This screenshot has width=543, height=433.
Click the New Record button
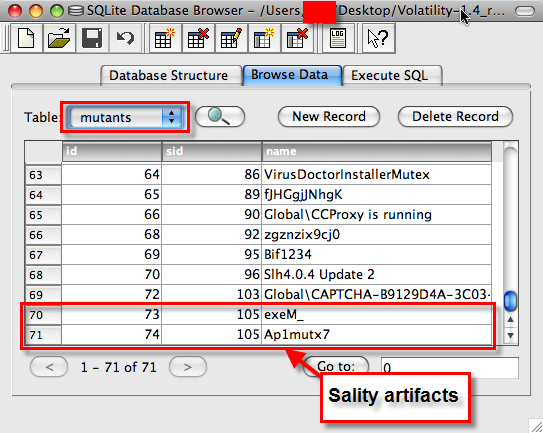click(329, 117)
